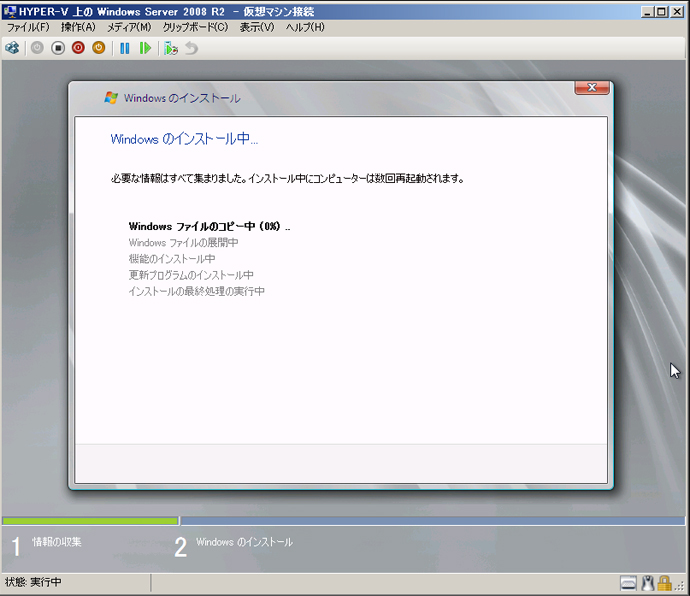Click the step 2 'Windows のインストール' label
This screenshot has height=596, width=690.
pos(244,542)
